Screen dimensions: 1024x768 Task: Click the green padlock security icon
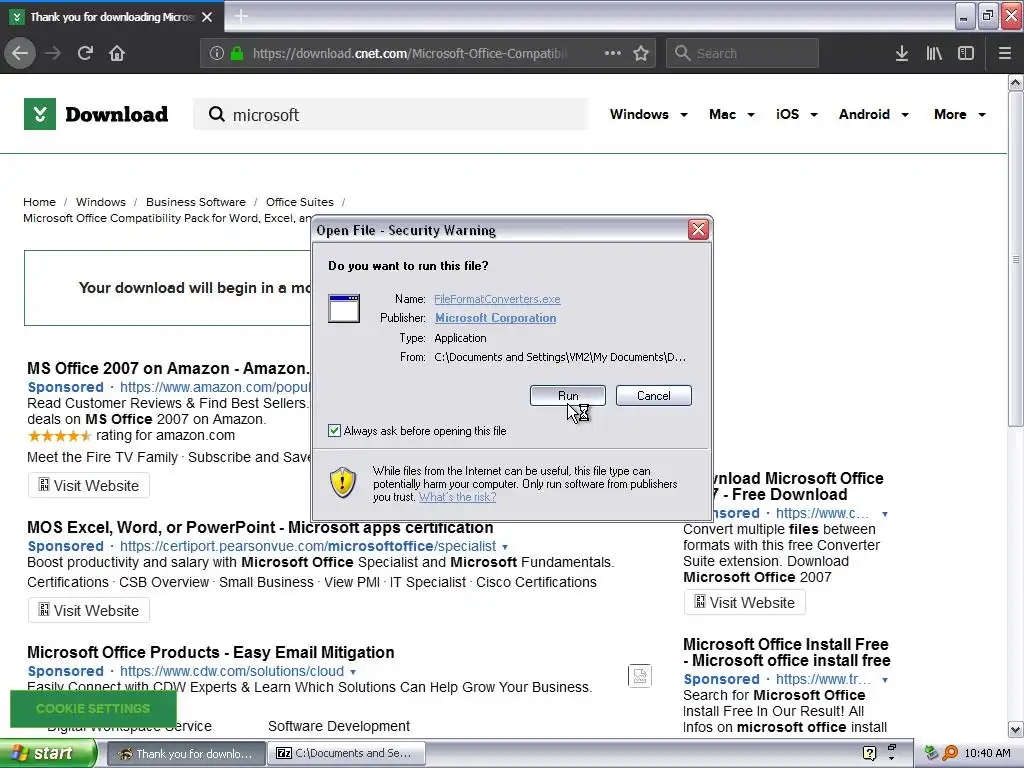coord(237,53)
